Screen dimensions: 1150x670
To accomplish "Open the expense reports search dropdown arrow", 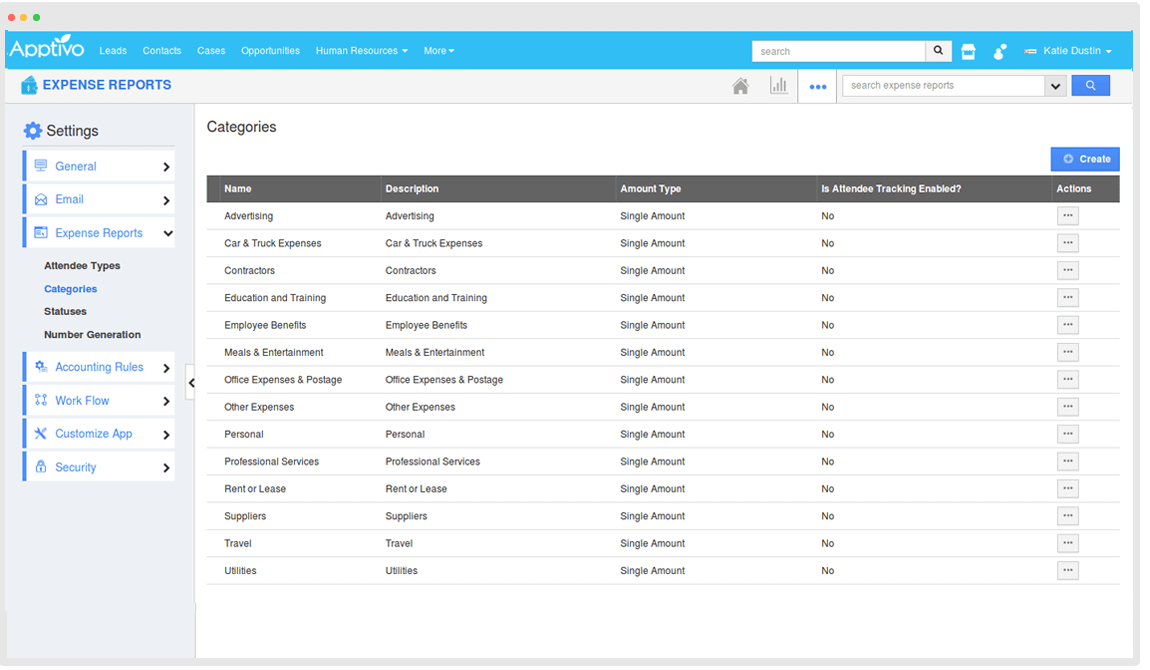I will point(1055,86).
